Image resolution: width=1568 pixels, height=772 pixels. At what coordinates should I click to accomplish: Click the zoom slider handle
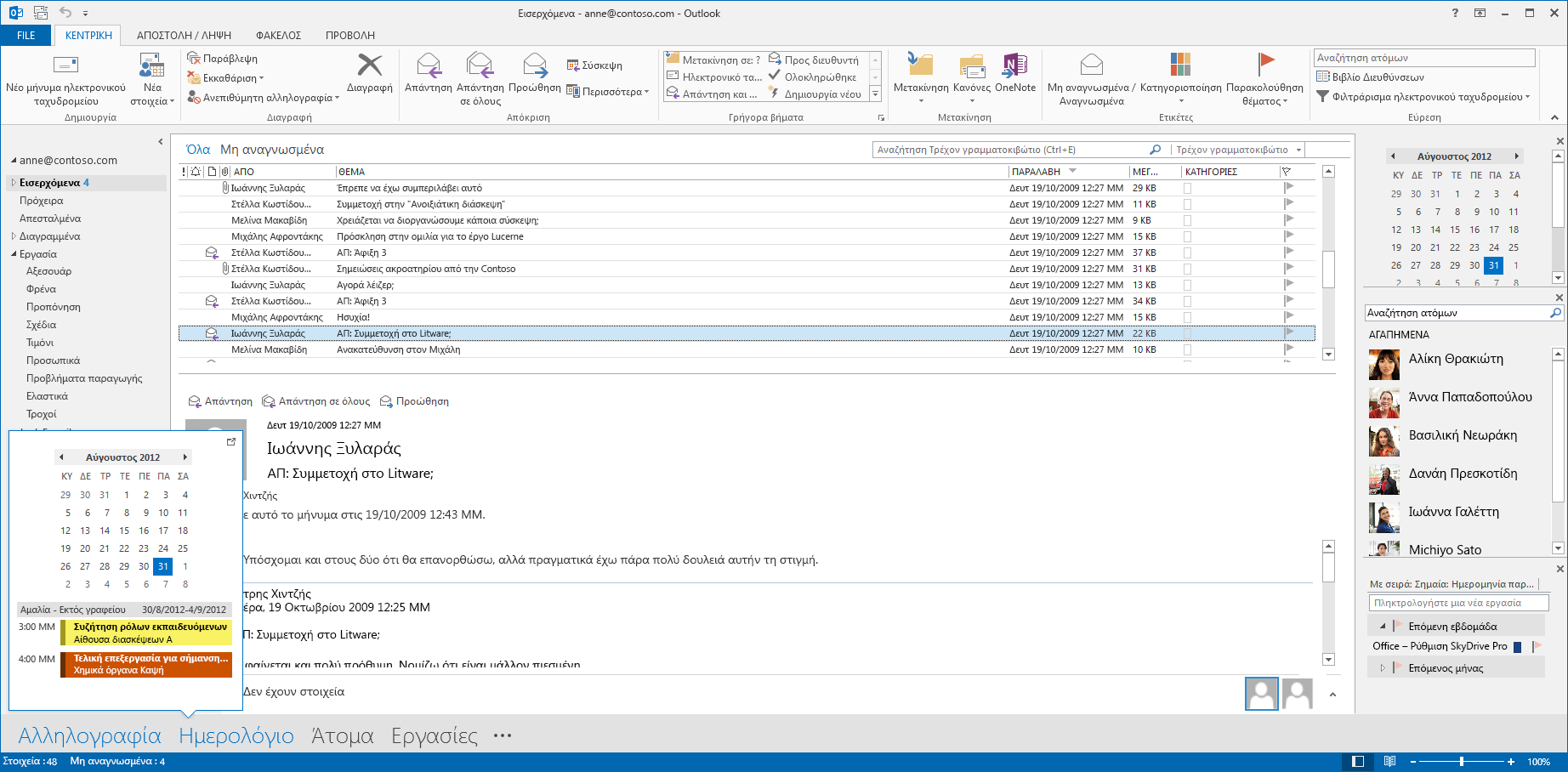click(1462, 762)
